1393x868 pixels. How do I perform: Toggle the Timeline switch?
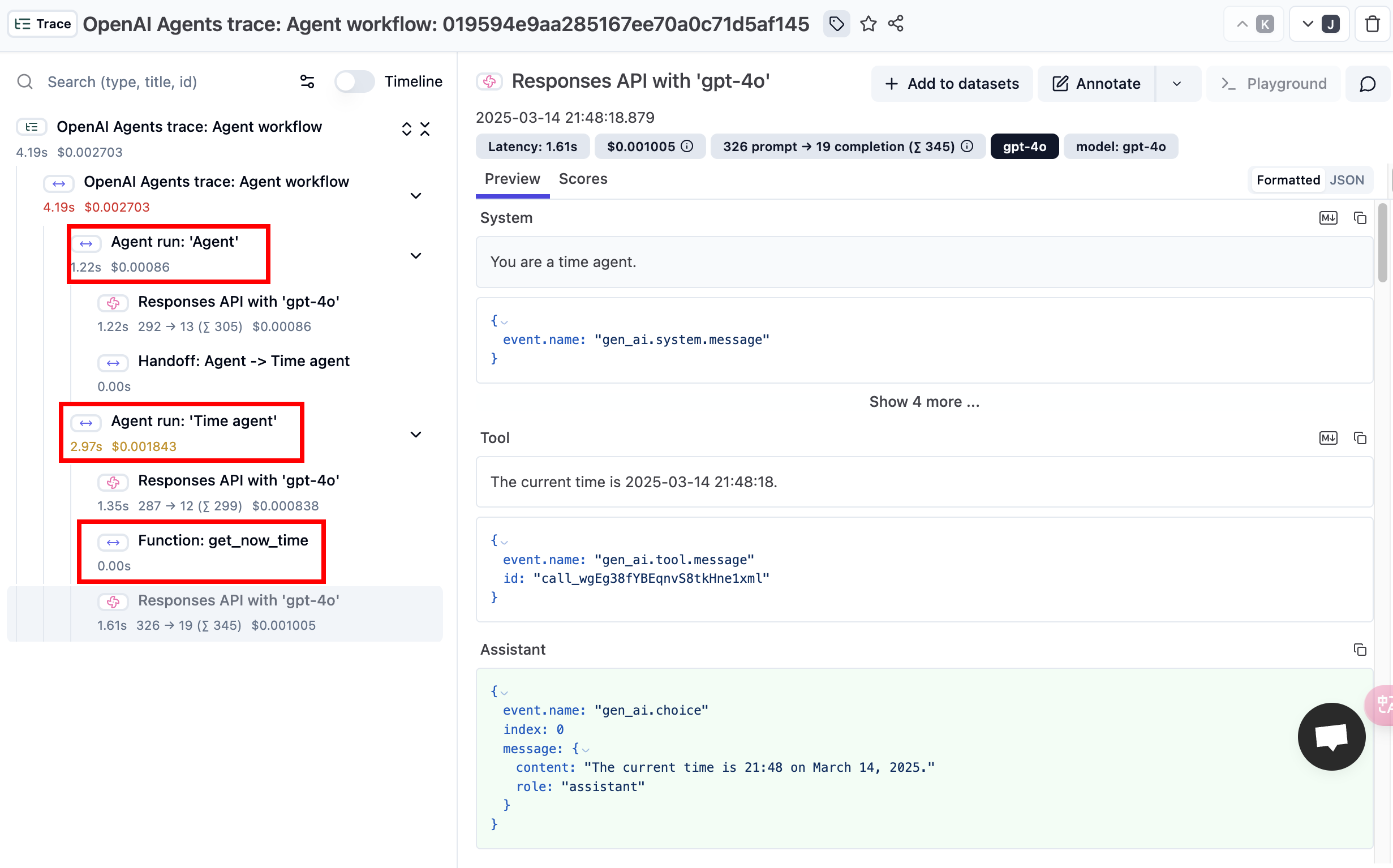click(354, 81)
